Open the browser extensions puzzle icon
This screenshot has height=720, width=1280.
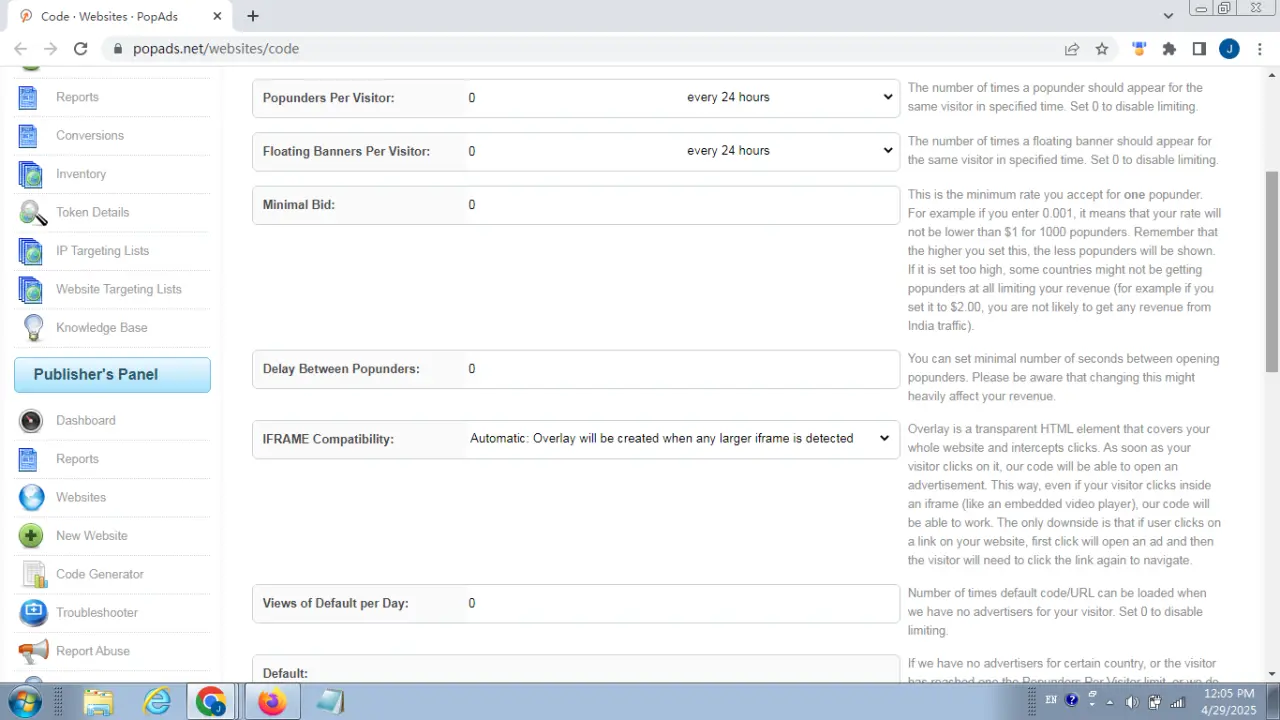click(1169, 48)
